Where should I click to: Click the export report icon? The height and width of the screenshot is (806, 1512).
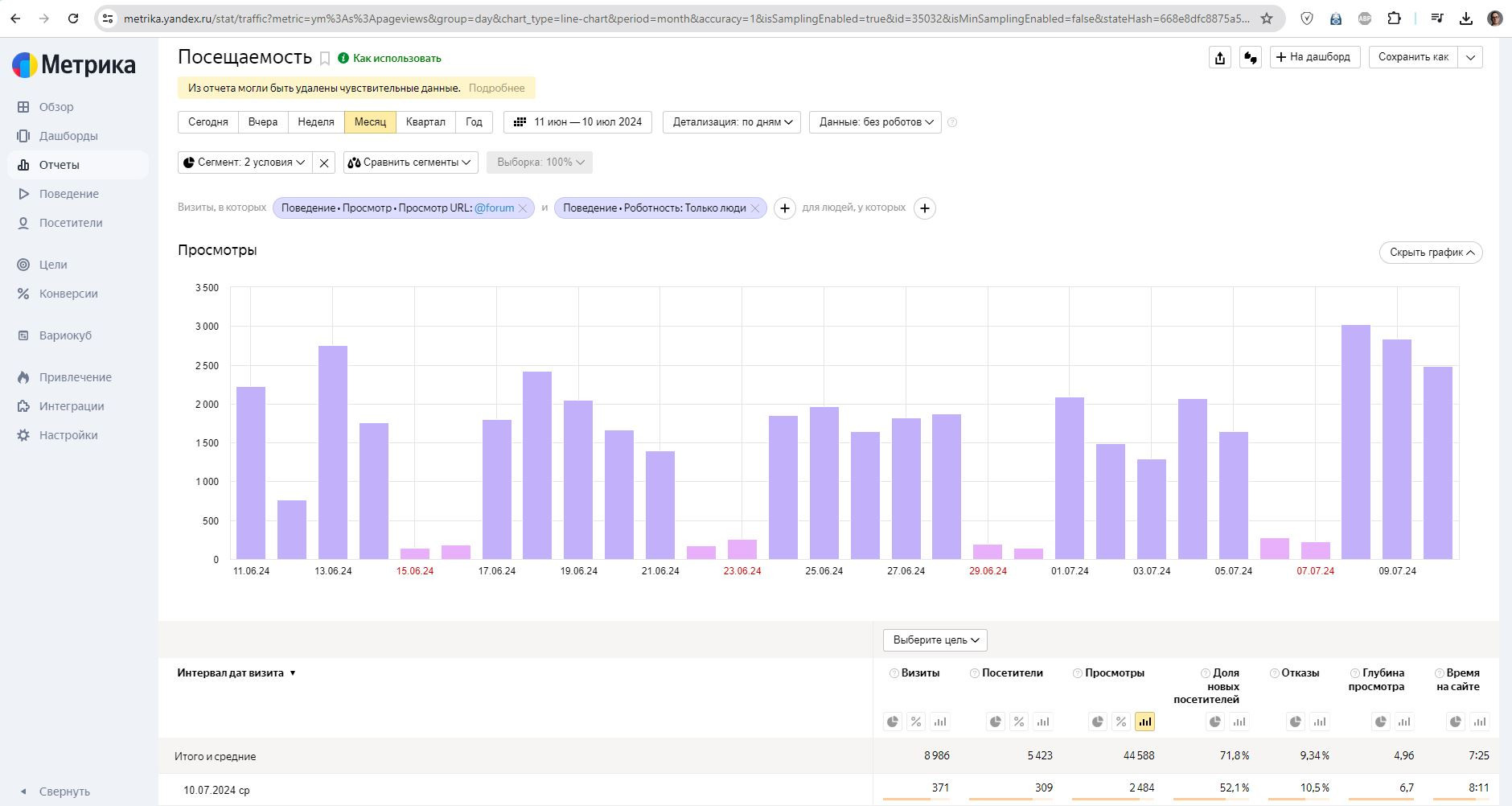point(1220,58)
